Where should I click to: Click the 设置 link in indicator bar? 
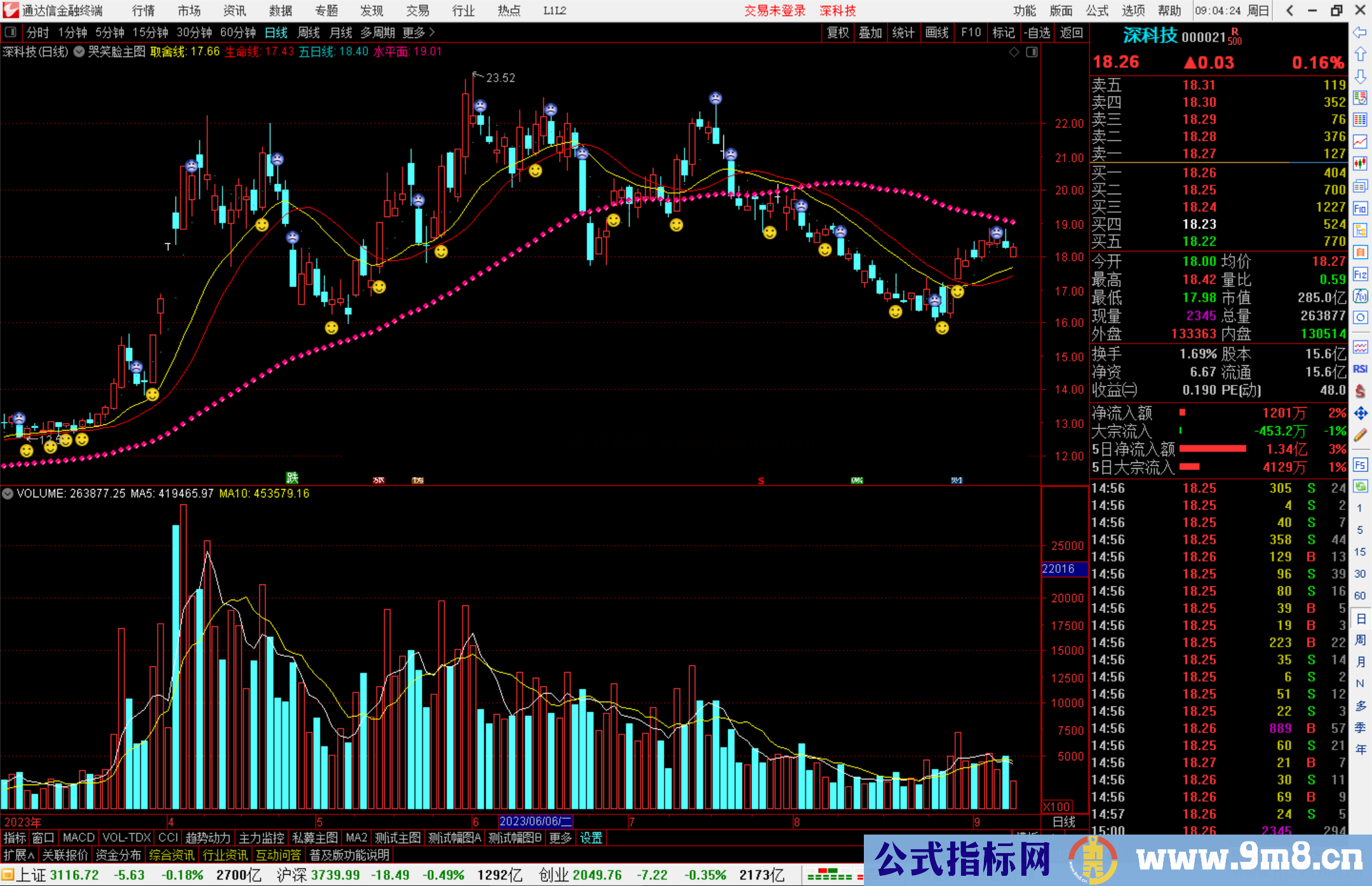pyautogui.click(x=591, y=838)
